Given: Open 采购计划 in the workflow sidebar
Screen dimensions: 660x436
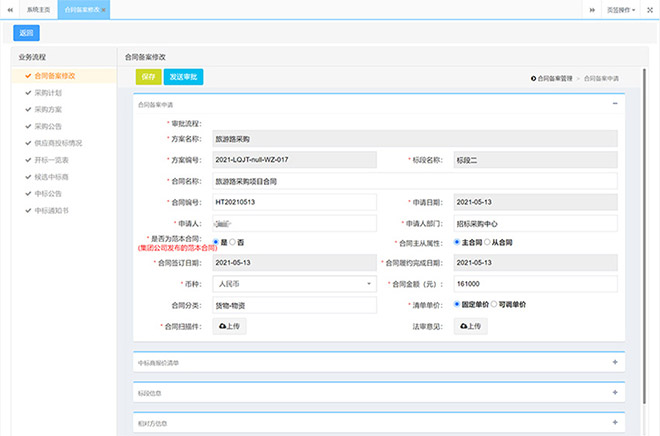Looking at the screenshot, I should click(x=48, y=92).
